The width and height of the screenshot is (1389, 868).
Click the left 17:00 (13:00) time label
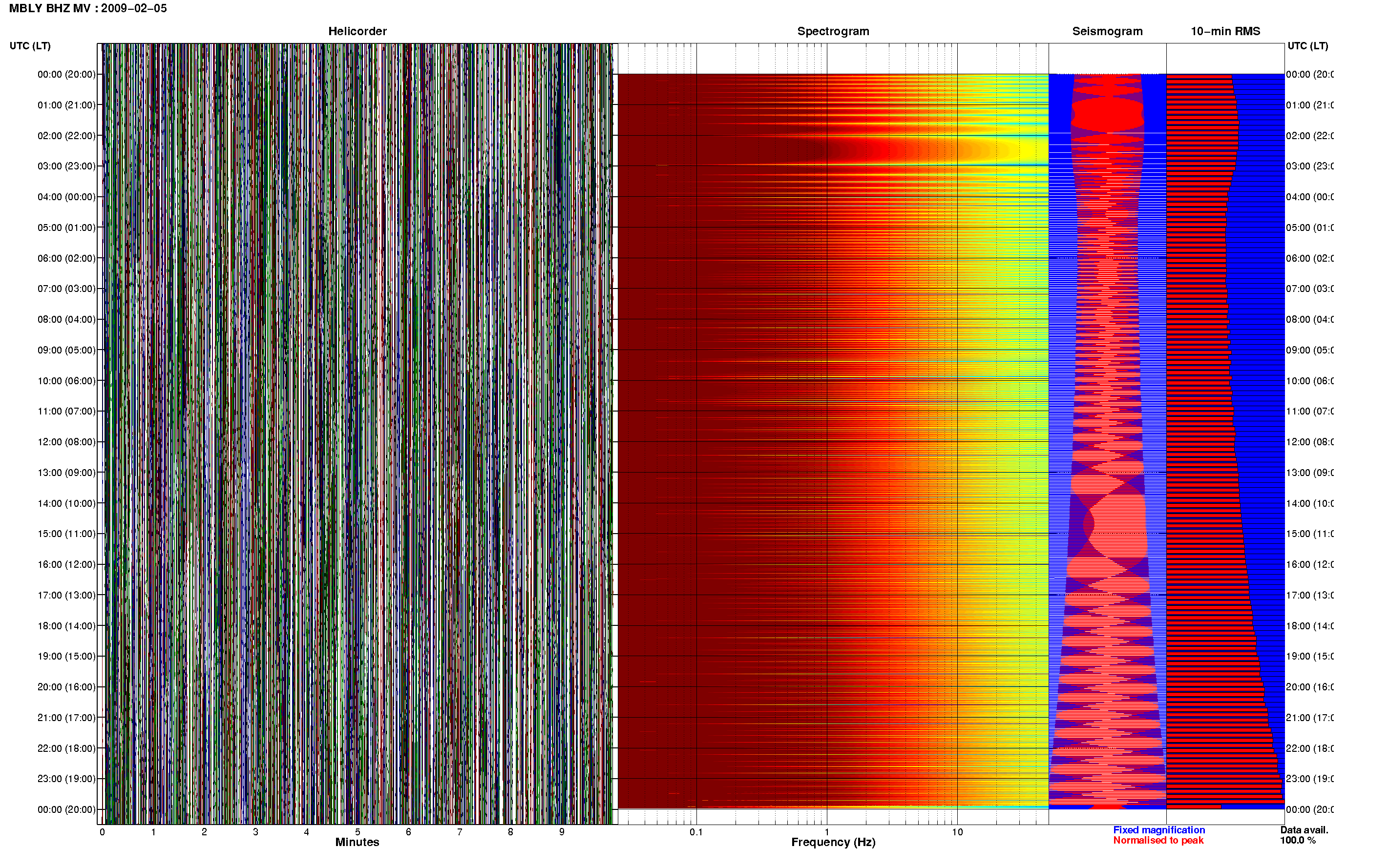click(66, 595)
